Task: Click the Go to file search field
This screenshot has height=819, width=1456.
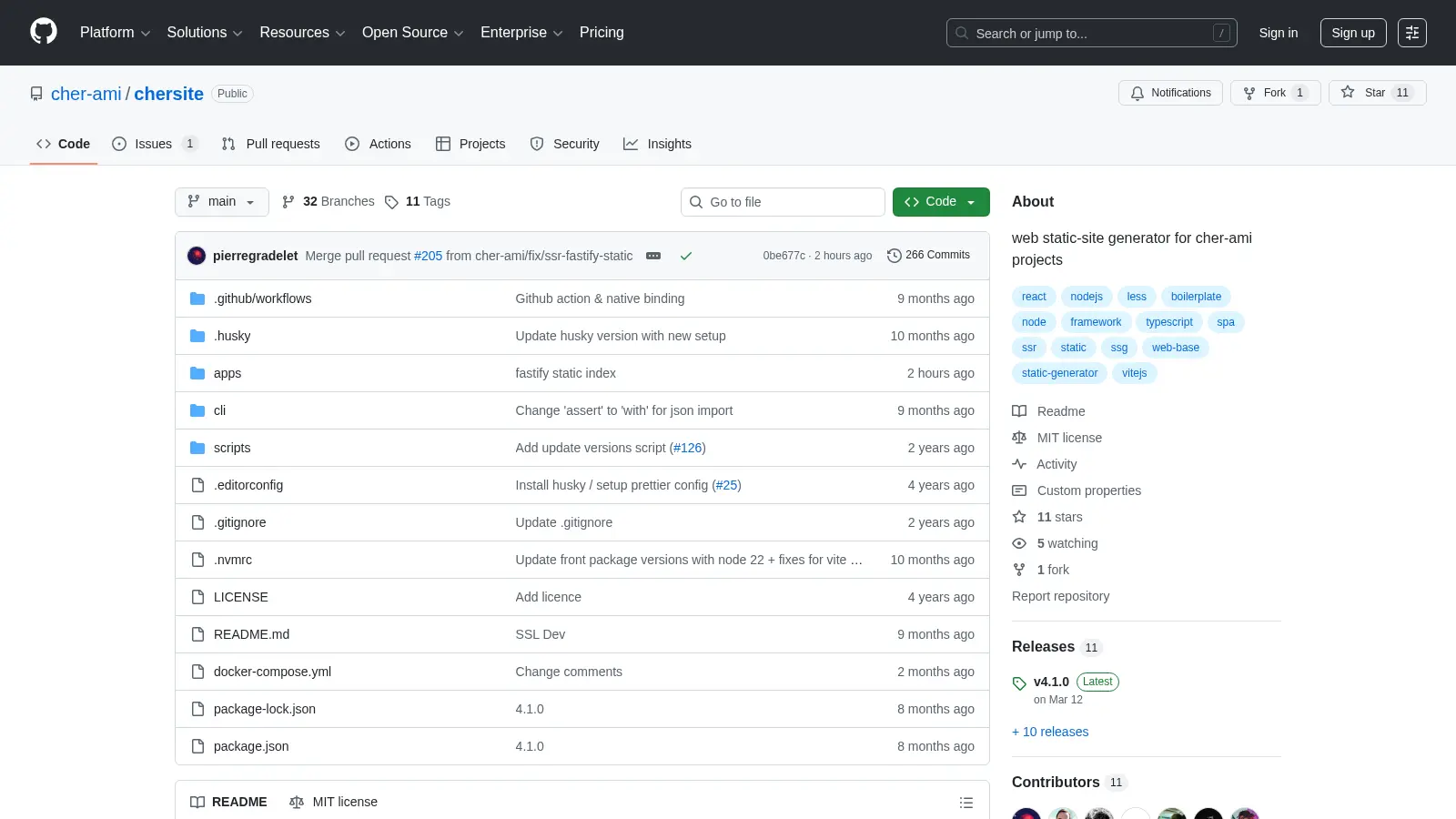Action: [783, 202]
